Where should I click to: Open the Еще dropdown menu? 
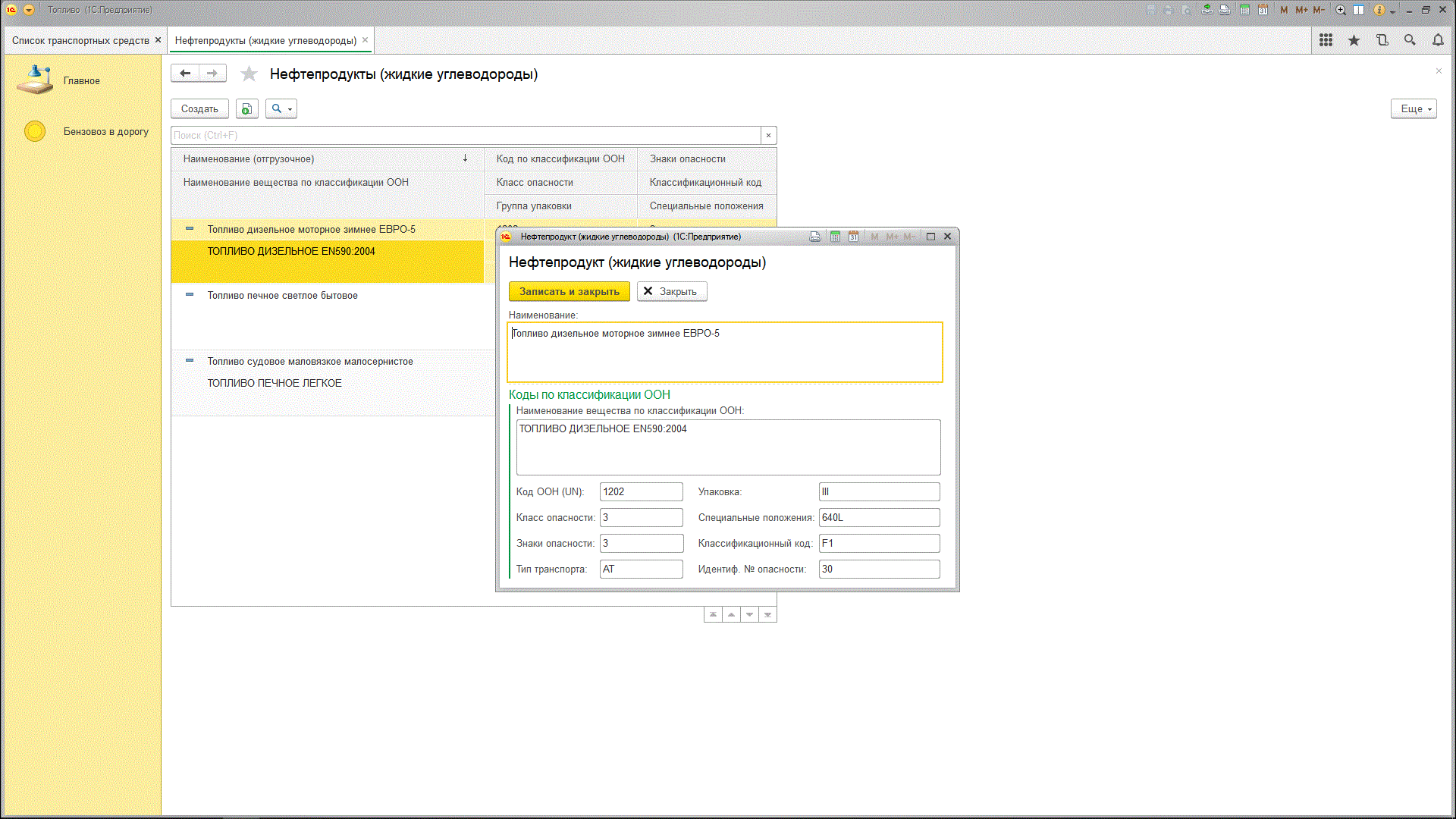pos(1414,108)
